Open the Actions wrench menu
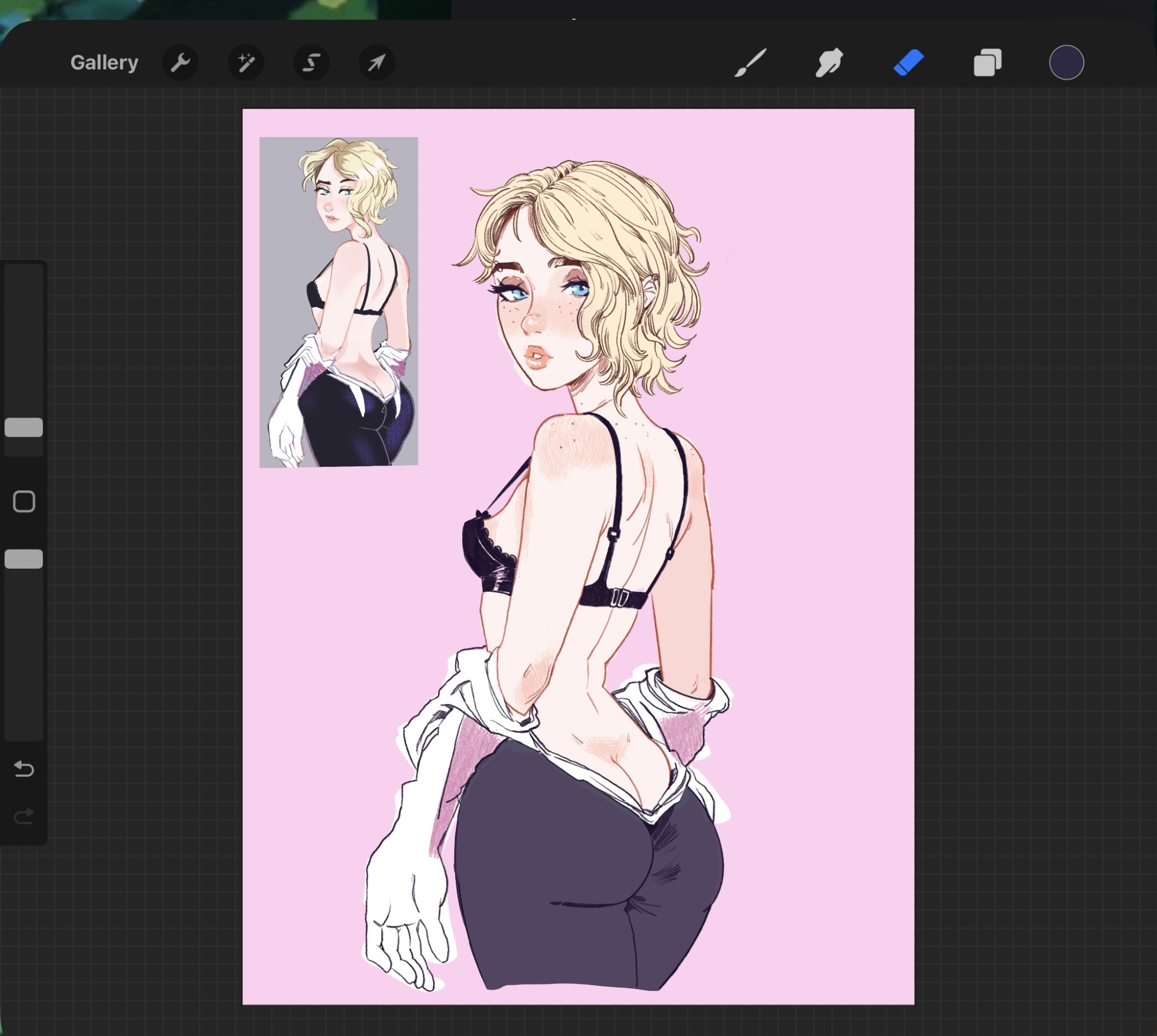1157x1036 pixels. pyautogui.click(x=180, y=62)
